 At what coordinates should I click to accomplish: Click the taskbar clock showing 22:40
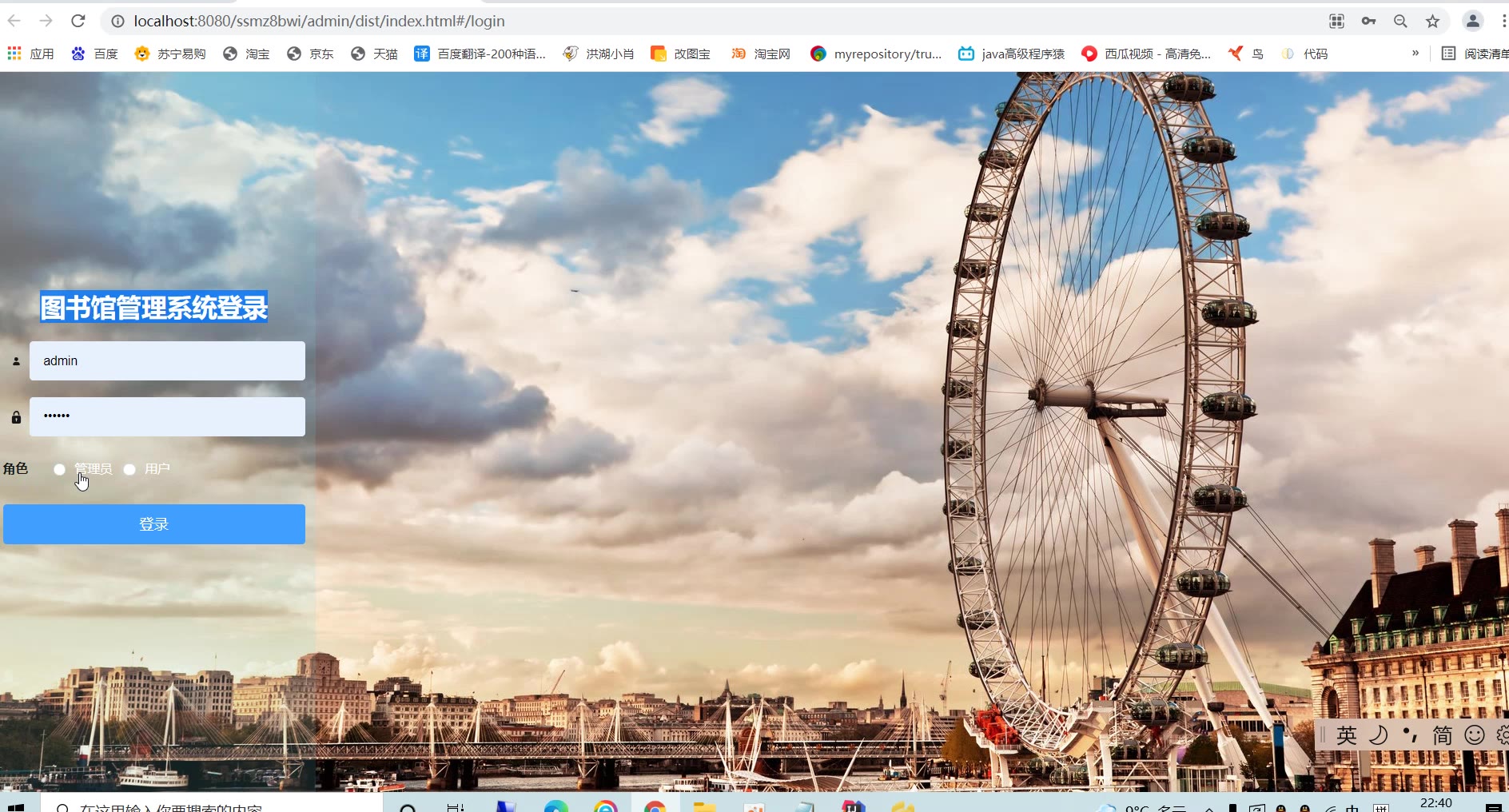coord(1436,803)
